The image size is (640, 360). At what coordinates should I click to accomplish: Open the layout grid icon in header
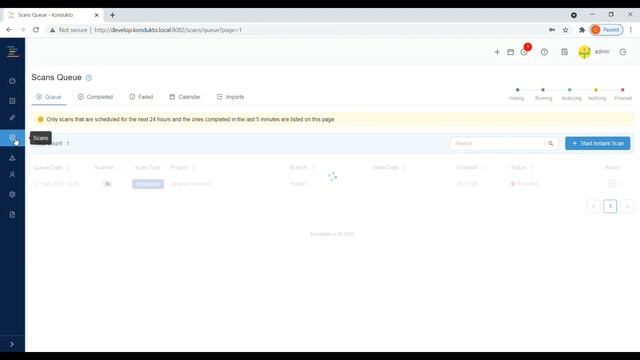coord(564,52)
